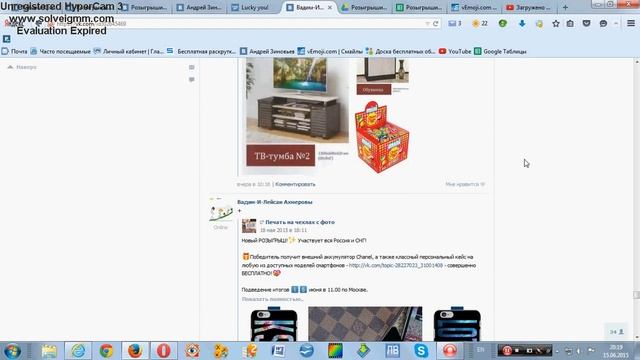
Task: Open the chat bubble toolbar icon
Action: (603, 24)
